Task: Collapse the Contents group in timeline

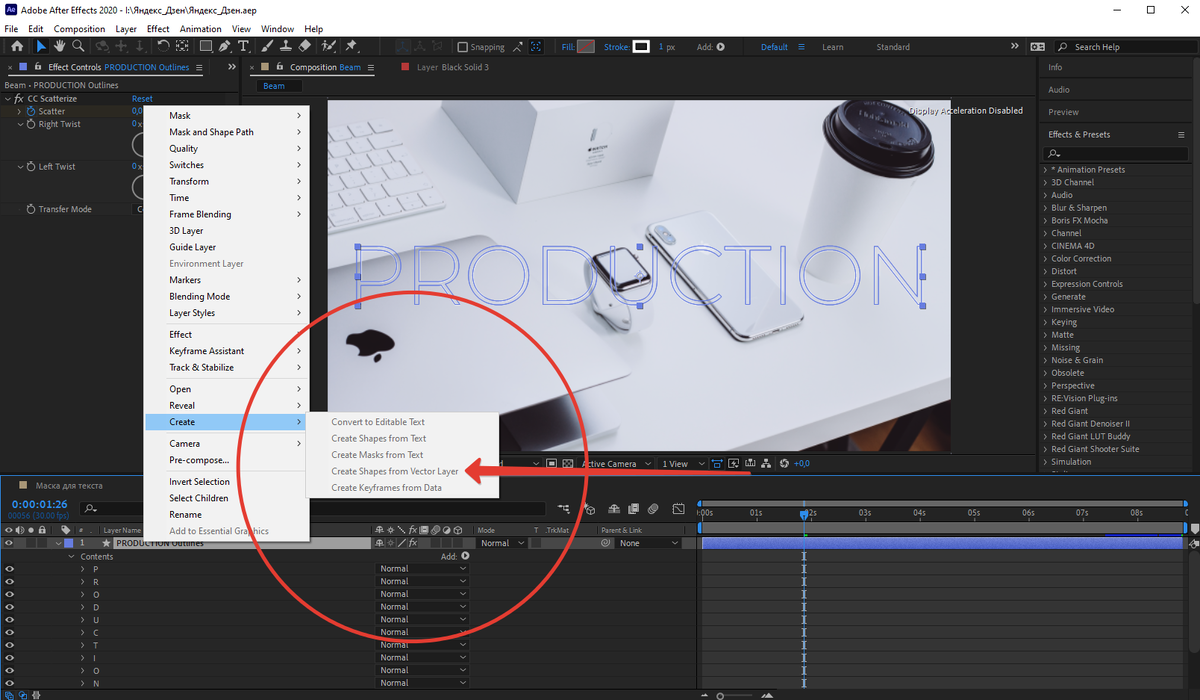Action: coord(71,556)
